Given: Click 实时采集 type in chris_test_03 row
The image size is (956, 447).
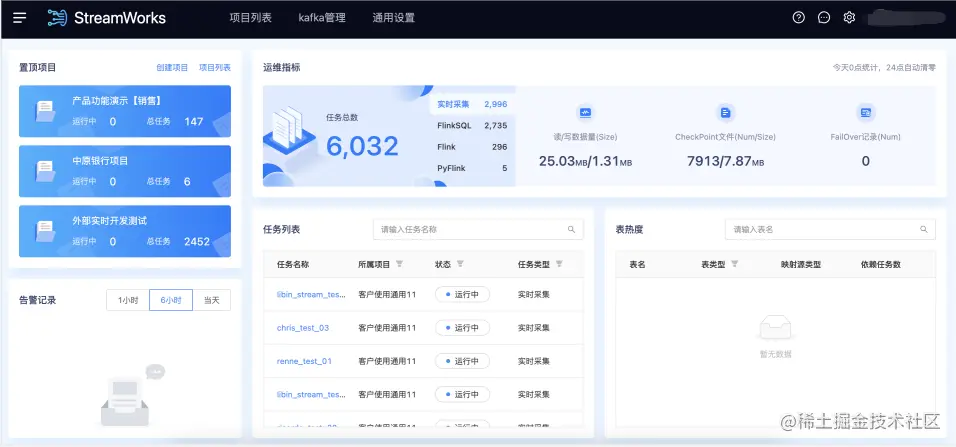Looking at the screenshot, I should (x=533, y=328).
